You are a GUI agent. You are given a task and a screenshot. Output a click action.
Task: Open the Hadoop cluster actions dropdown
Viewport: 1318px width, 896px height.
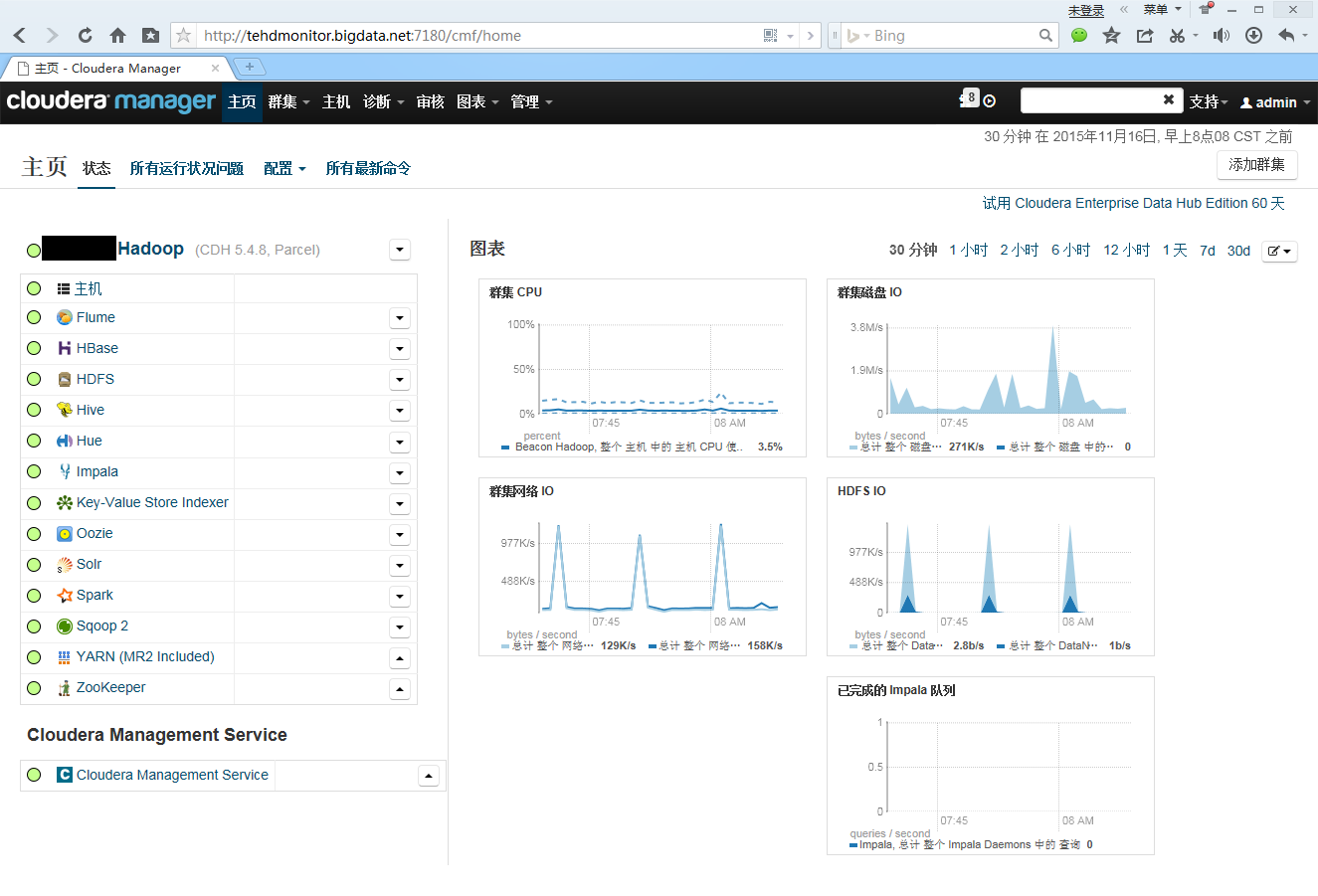pyautogui.click(x=400, y=250)
